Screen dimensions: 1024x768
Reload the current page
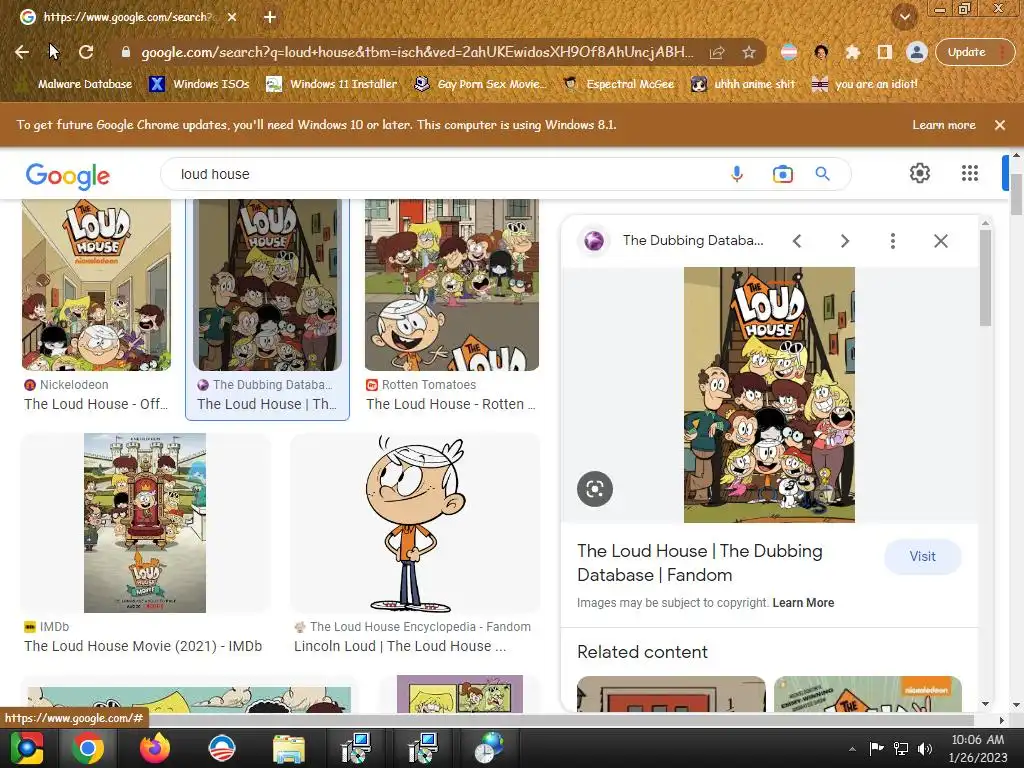pyautogui.click(x=86, y=52)
